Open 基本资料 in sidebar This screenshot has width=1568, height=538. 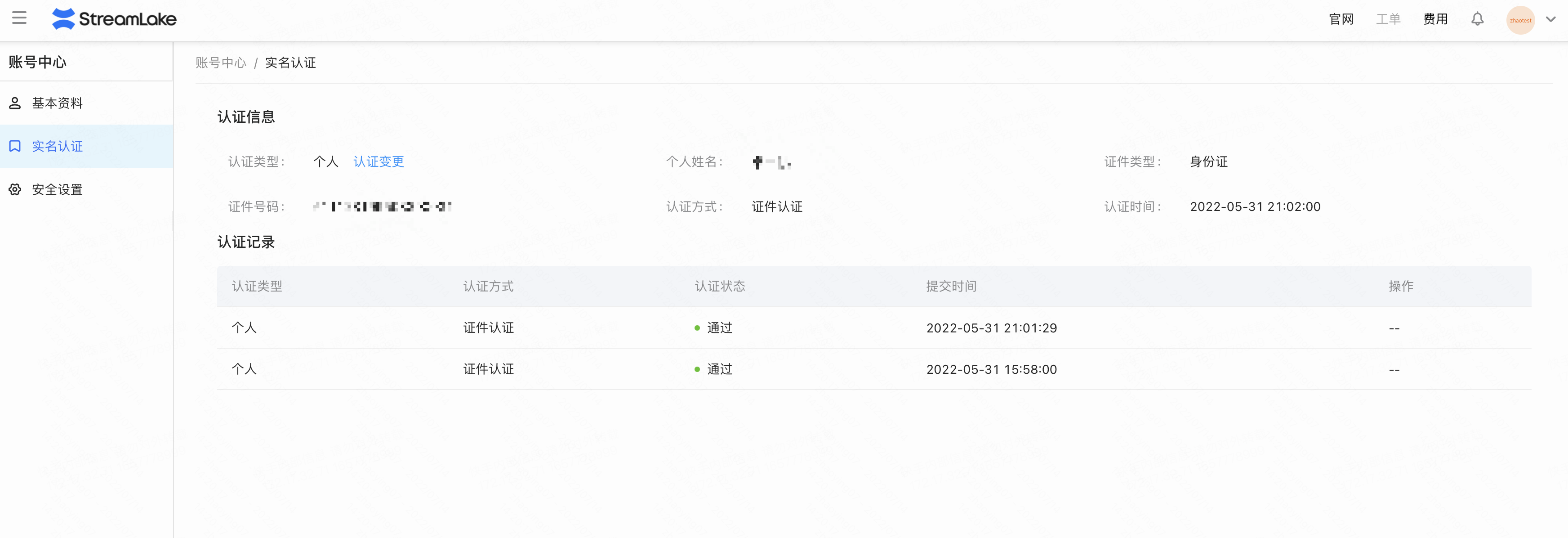[x=86, y=103]
